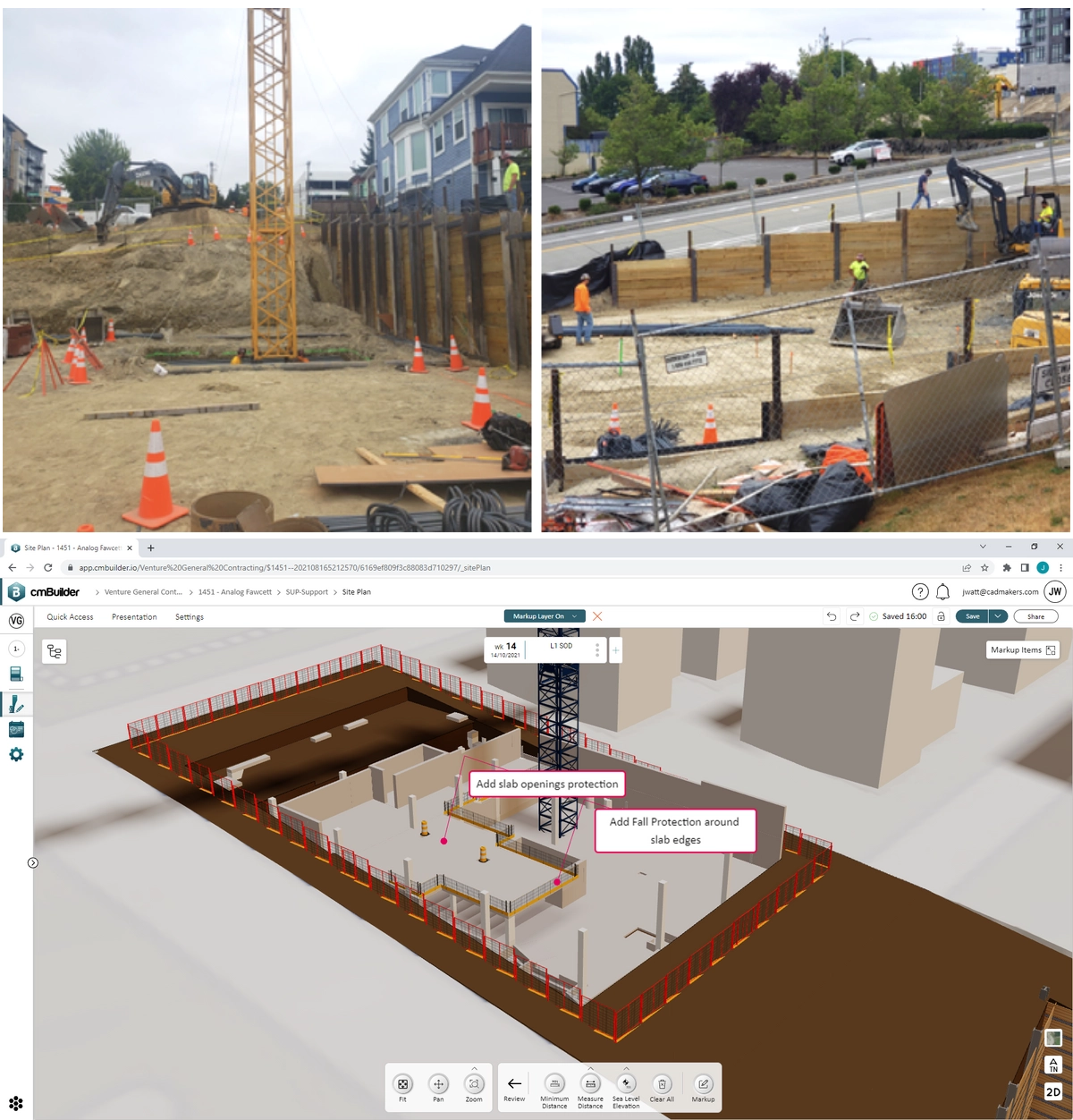Expand the left panel side arrow
The width and height of the screenshot is (1073, 1120).
click(x=32, y=863)
